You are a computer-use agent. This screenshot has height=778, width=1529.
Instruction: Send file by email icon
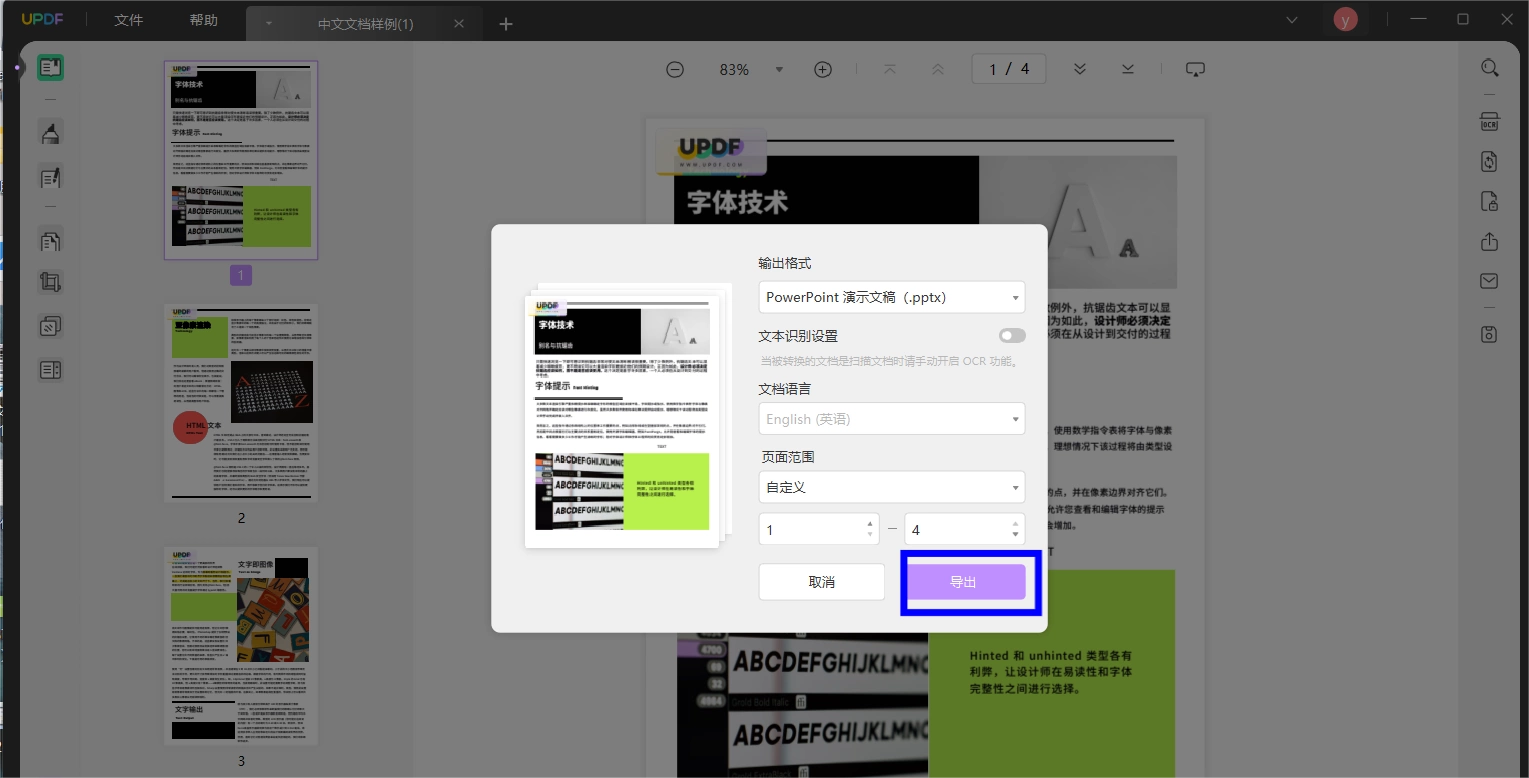(1490, 281)
